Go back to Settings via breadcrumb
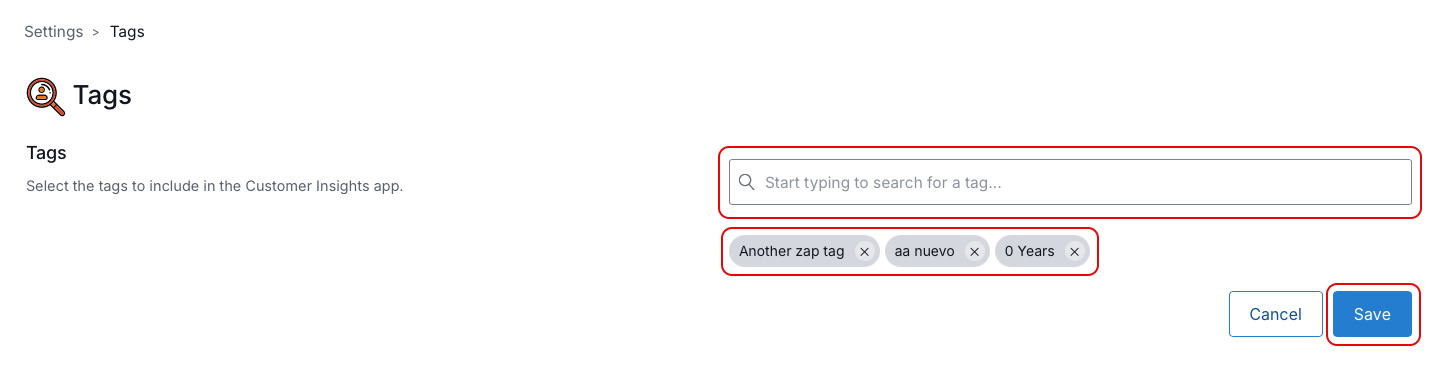Image resolution: width=1432 pixels, height=370 pixels. [x=54, y=32]
